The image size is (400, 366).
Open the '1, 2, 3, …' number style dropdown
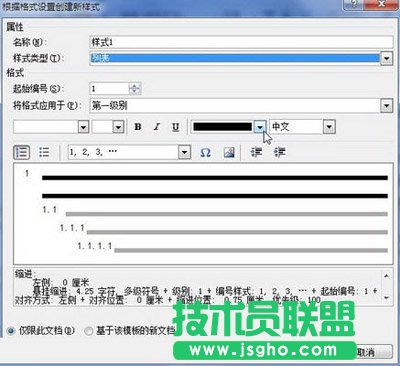[184, 152]
